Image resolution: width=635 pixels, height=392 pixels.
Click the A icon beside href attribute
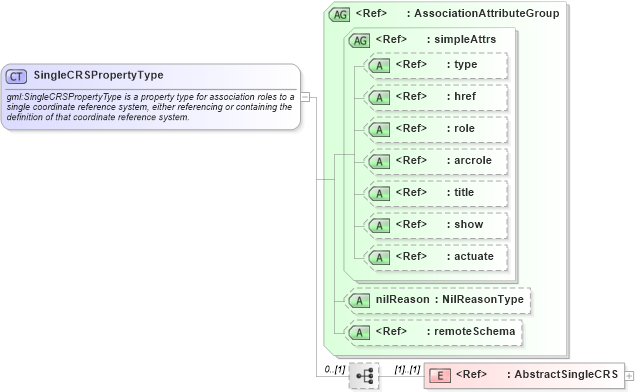[x=379, y=98]
